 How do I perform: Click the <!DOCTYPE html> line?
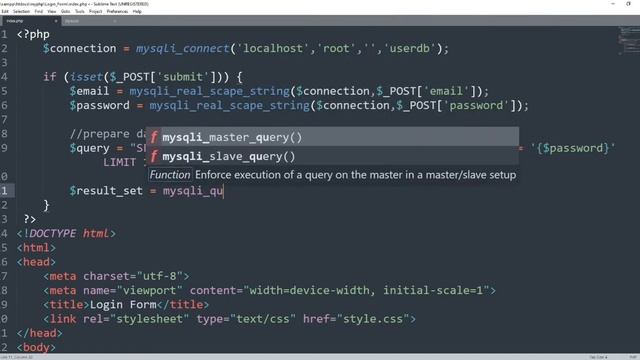point(66,233)
